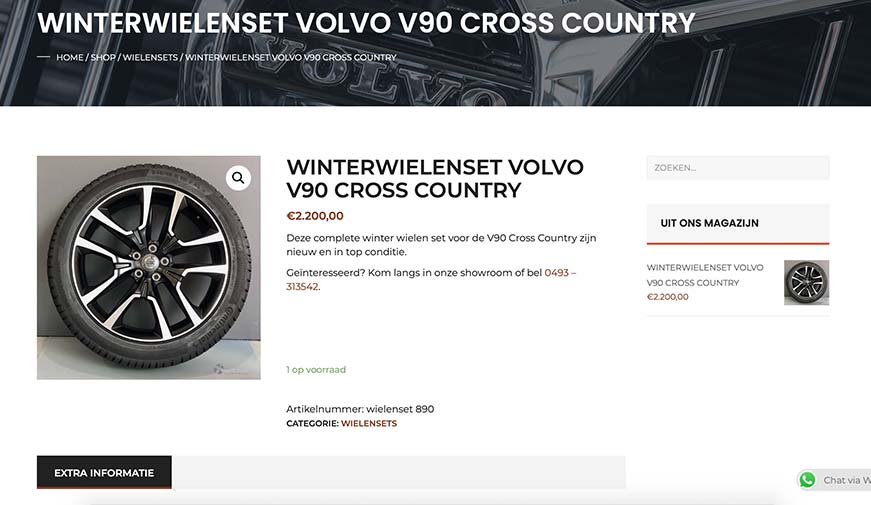This screenshot has height=505, width=871.
Task: Select the EXTRA INFORMATIE tab
Action: [104, 473]
